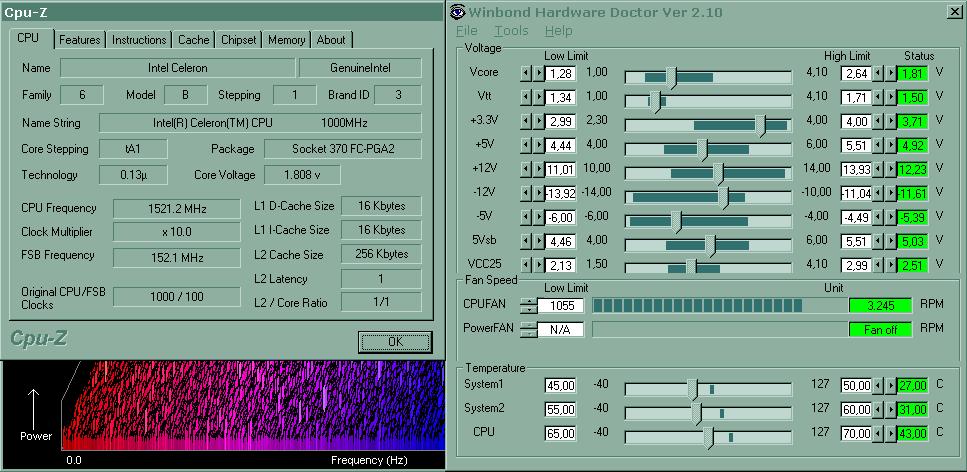Decrease +3.3V high limit with left arrow
Image resolution: width=967 pixels, height=472 pixels.
878,122
